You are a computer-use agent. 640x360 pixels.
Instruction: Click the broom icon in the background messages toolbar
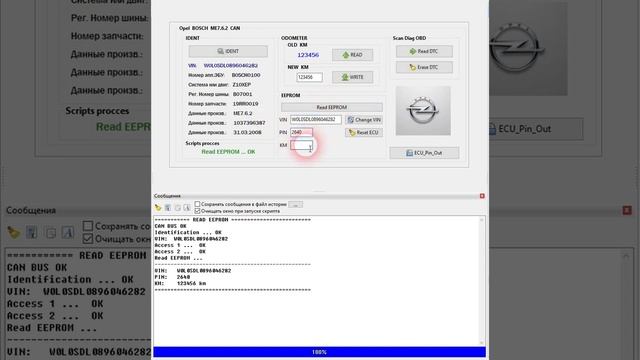coord(13,233)
